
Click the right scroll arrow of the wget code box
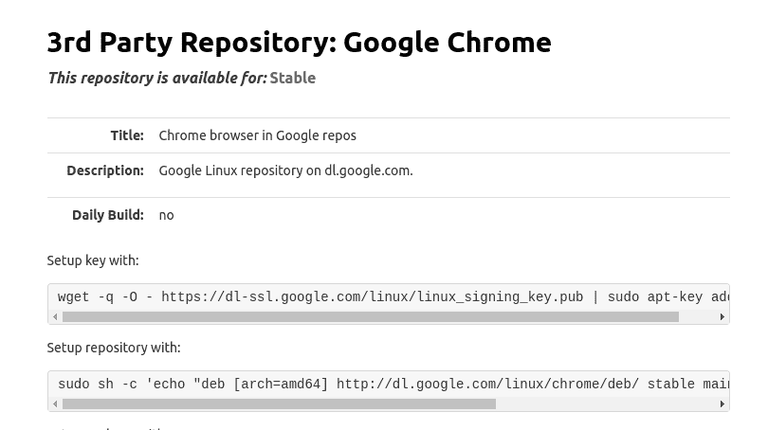[722, 317]
